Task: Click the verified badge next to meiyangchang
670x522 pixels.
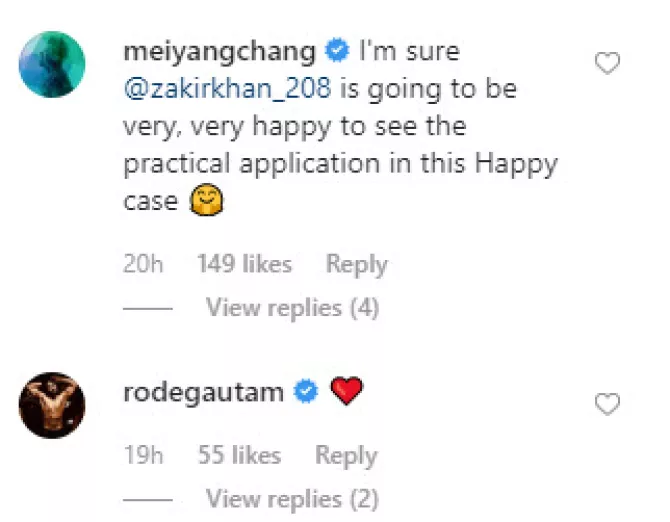Action: point(335,49)
